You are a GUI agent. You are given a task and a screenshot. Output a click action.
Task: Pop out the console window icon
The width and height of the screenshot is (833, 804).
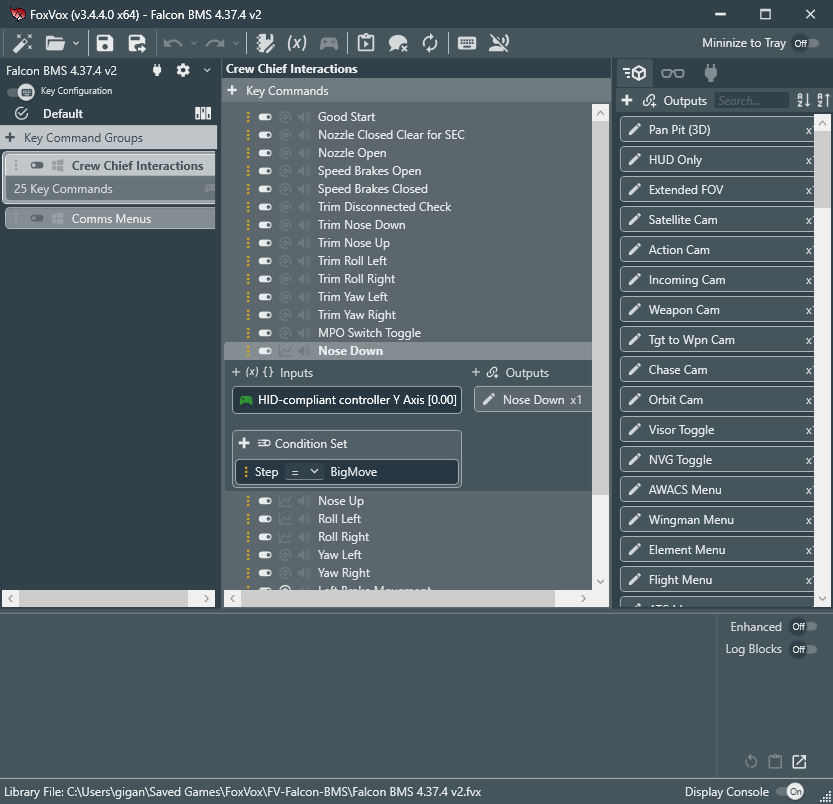pos(799,761)
